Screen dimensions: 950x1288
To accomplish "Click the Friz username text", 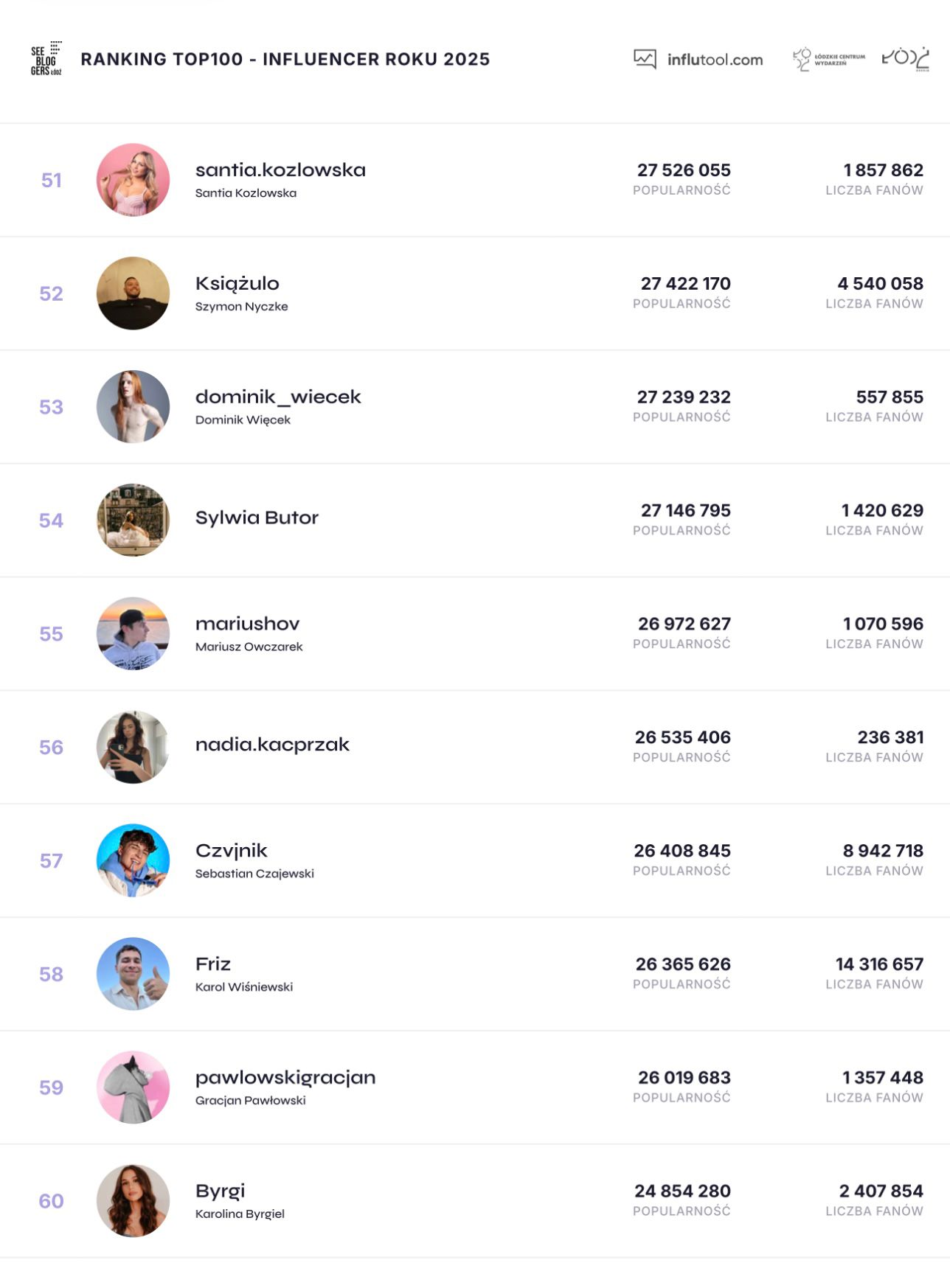I will click(213, 964).
